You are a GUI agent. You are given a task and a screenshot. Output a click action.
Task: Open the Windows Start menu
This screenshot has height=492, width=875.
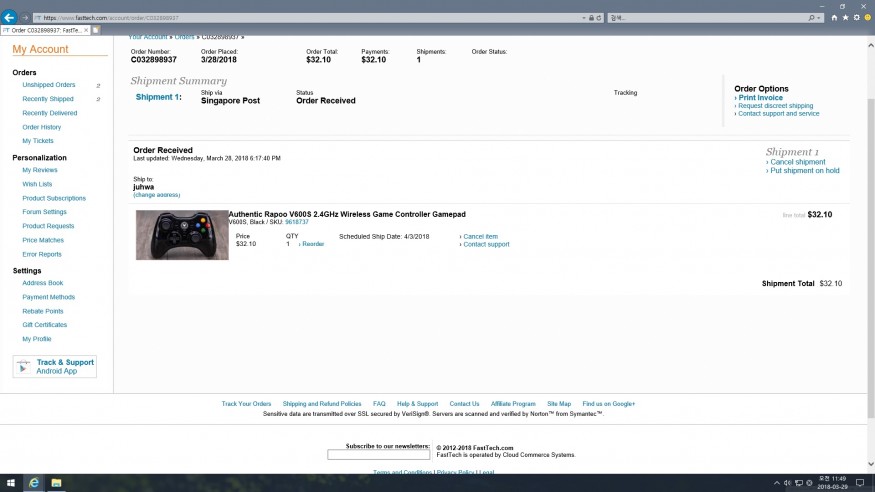tap(10, 483)
